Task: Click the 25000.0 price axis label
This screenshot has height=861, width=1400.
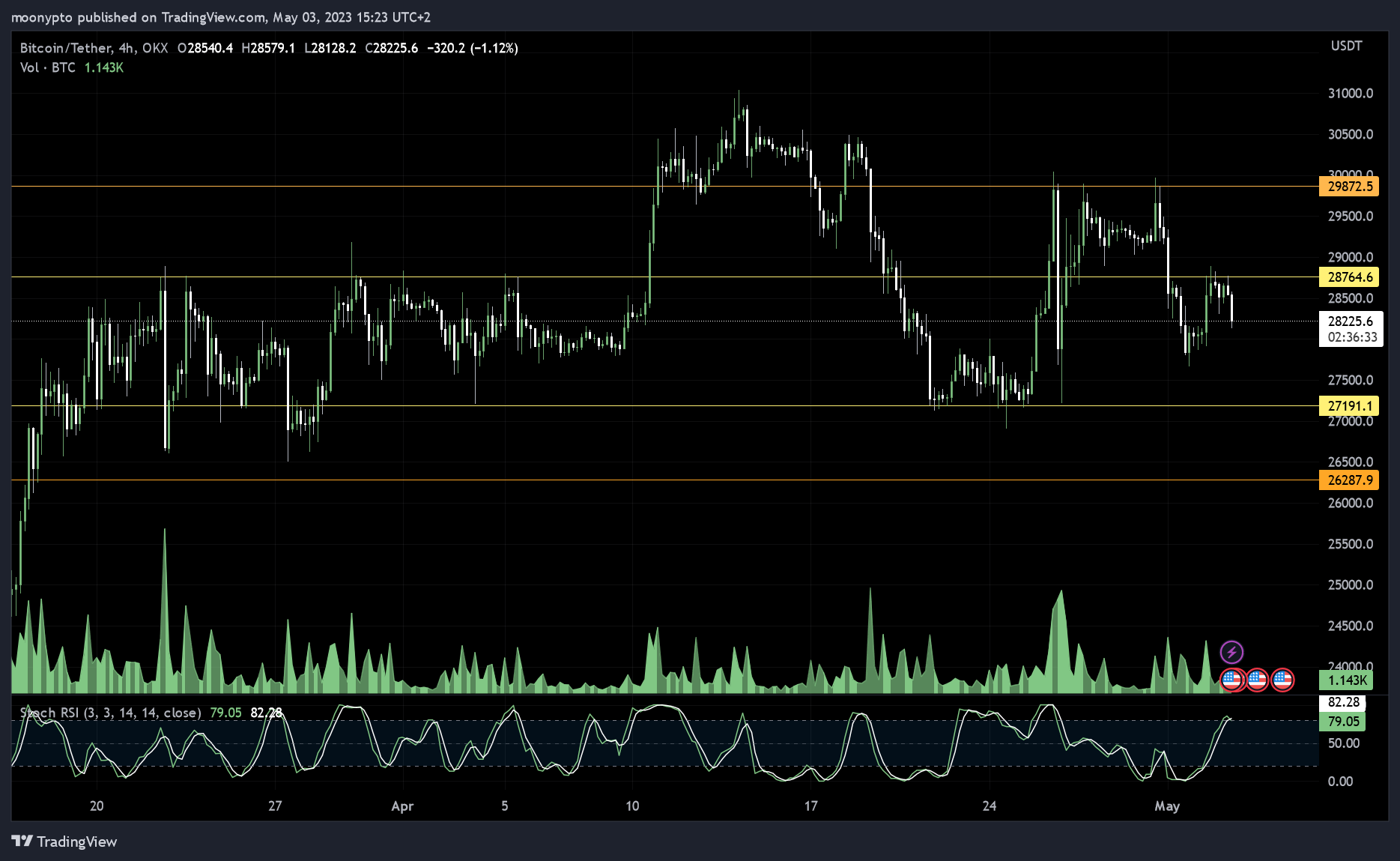Action: coord(1351,585)
